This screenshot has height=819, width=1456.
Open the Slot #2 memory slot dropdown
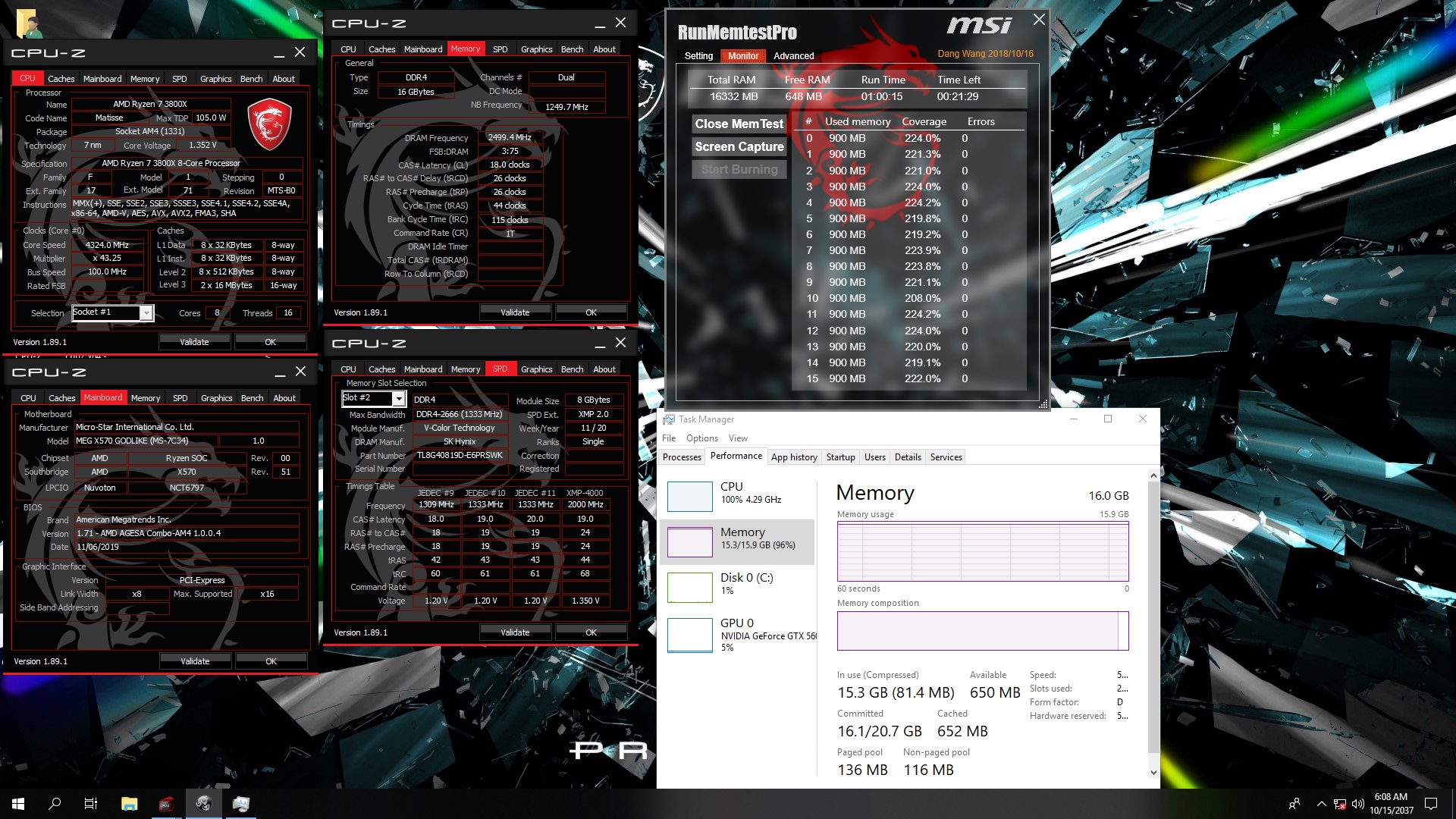click(398, 399)
